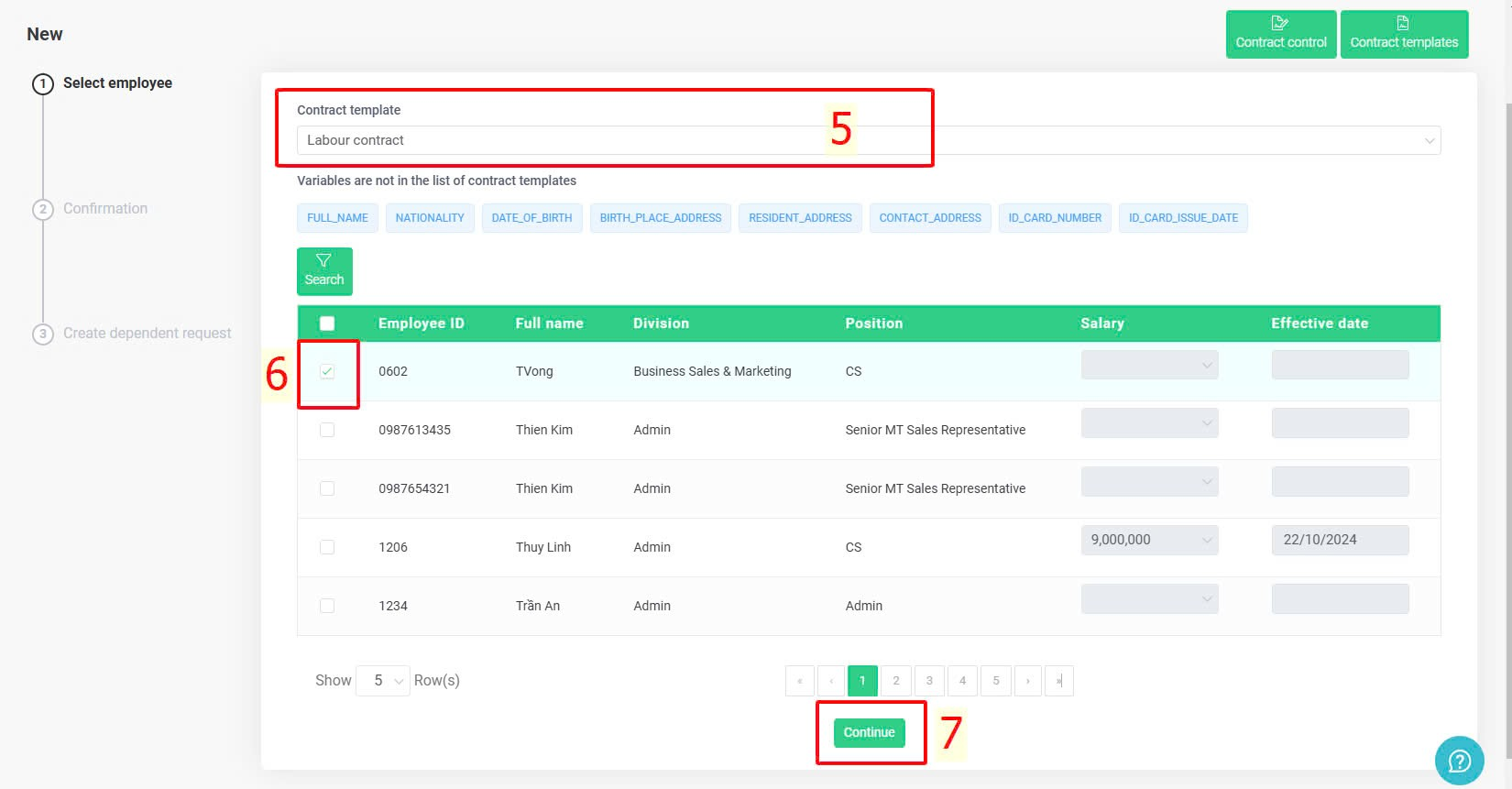Open salary dropdown for TVong
The image size is (1512, 789).
click(1149, 365)
